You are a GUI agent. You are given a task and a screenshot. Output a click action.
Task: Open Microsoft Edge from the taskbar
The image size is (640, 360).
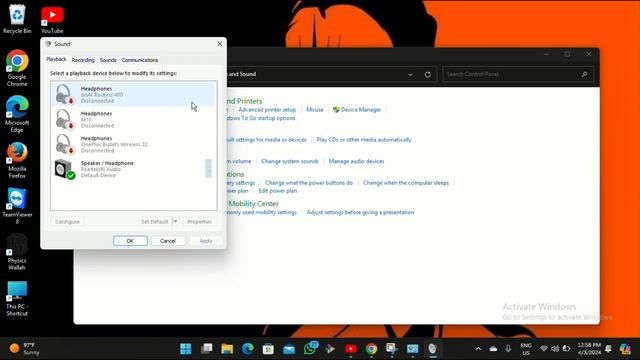pos(248,349)
